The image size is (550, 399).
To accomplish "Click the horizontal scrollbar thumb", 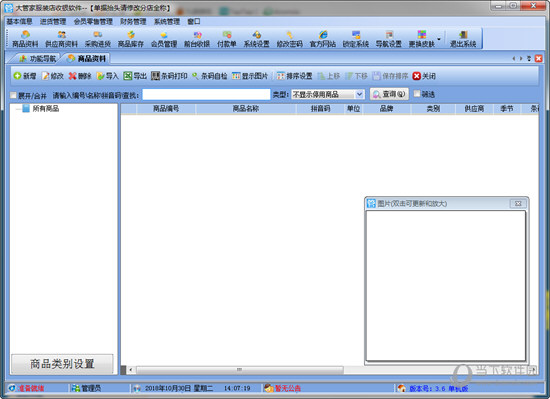I will click(x=240, y=370).
